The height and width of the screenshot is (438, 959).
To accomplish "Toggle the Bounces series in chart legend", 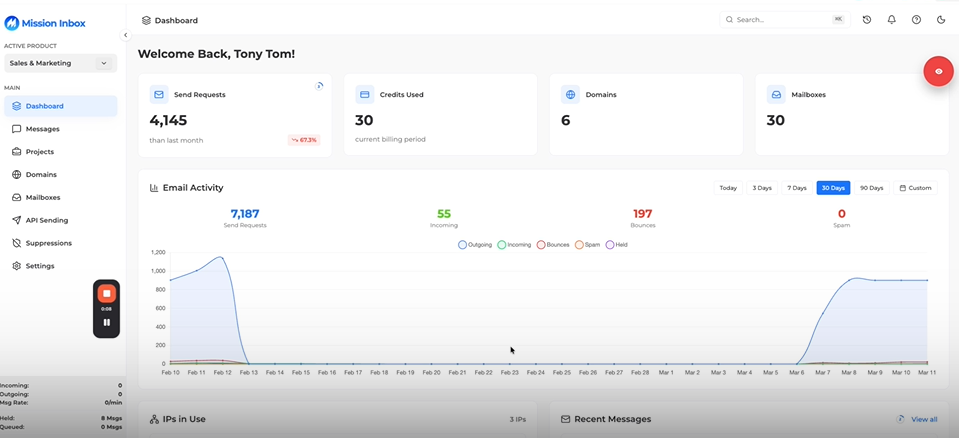I will pos(554,245).
